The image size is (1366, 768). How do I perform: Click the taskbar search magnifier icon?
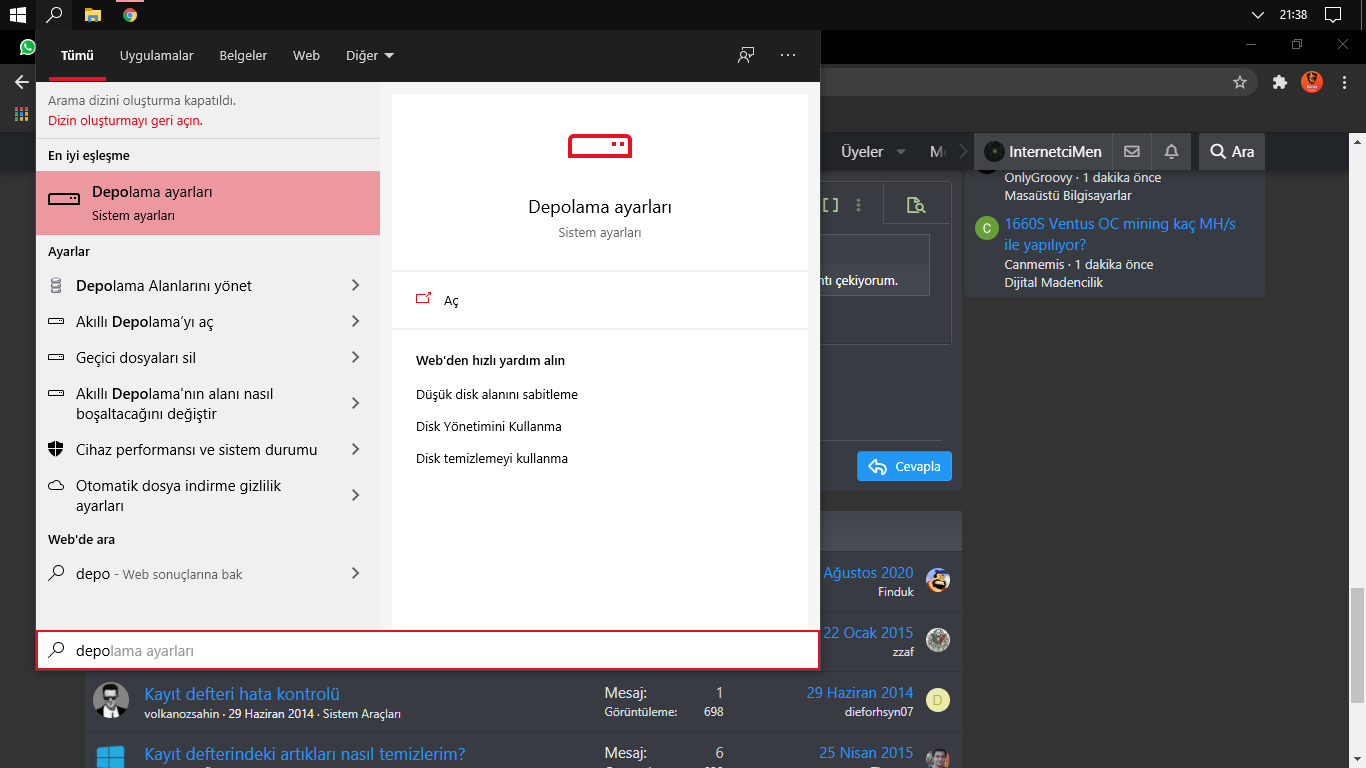[x=55, y=15]
